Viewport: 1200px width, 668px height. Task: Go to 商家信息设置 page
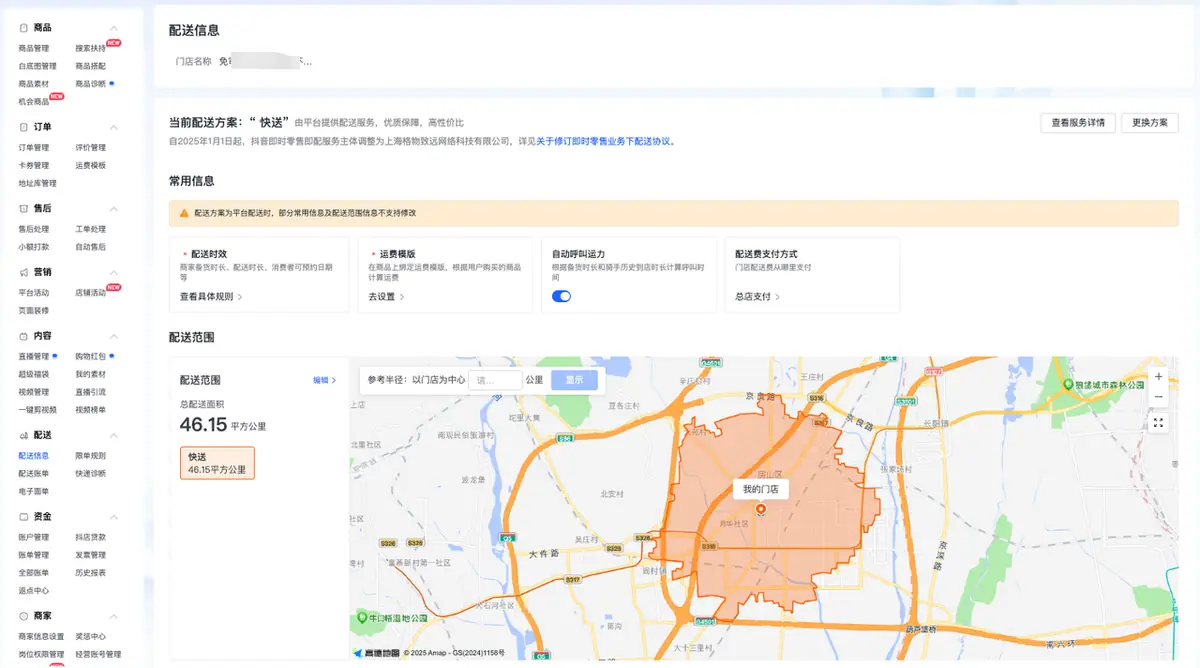[41, 636]
